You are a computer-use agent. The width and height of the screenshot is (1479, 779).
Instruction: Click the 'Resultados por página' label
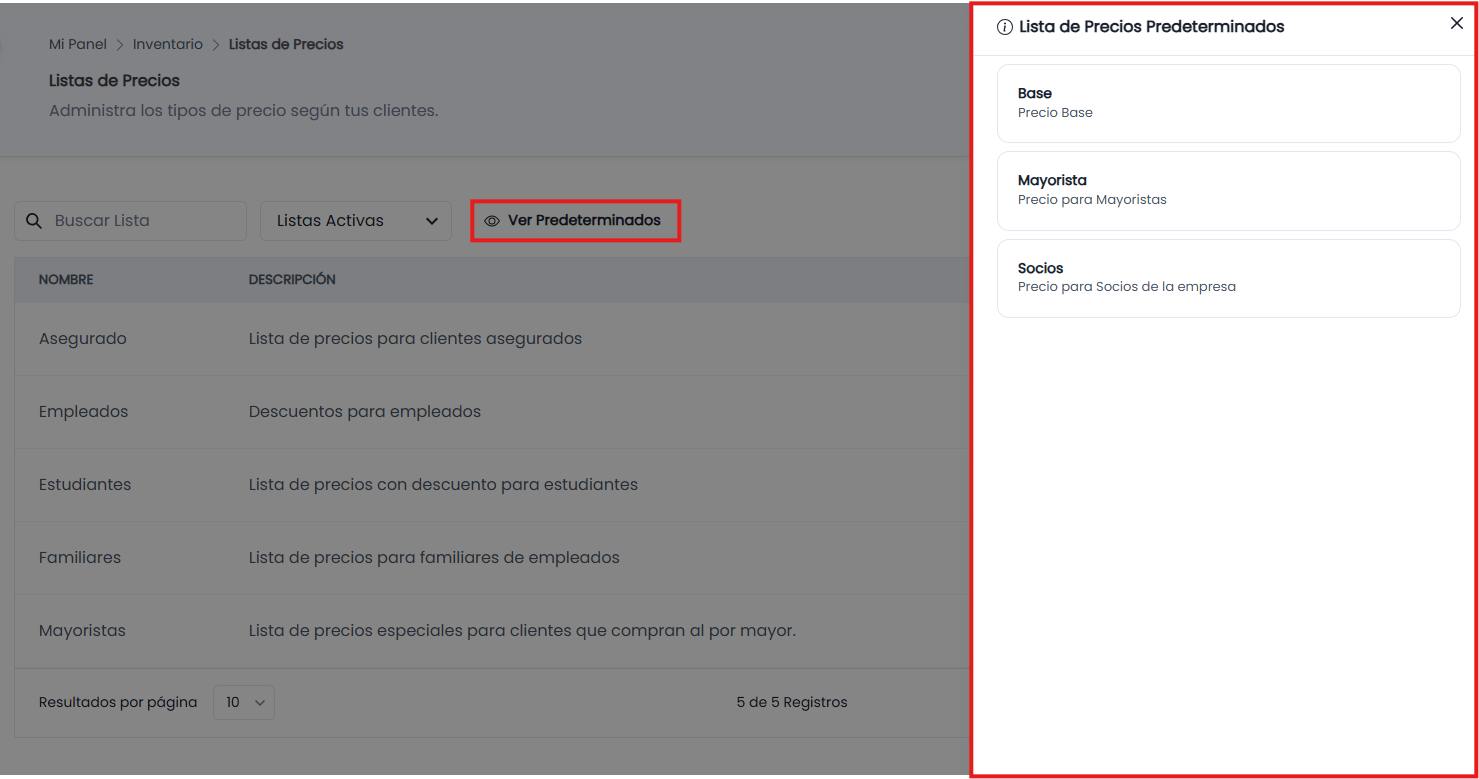118,702
